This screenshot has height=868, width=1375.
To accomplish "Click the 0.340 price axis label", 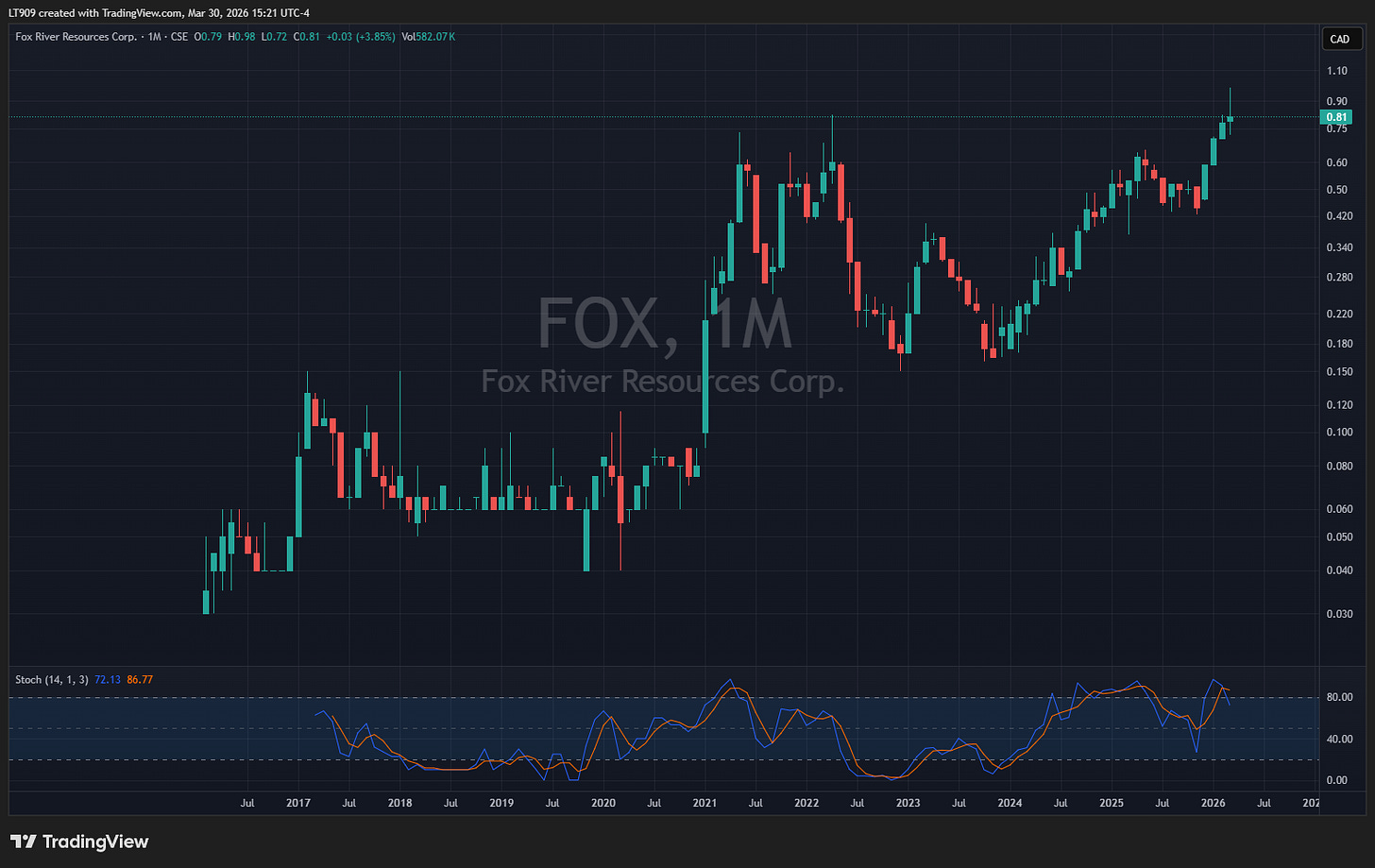I will pyautogui.click(x=1340, y=248).
